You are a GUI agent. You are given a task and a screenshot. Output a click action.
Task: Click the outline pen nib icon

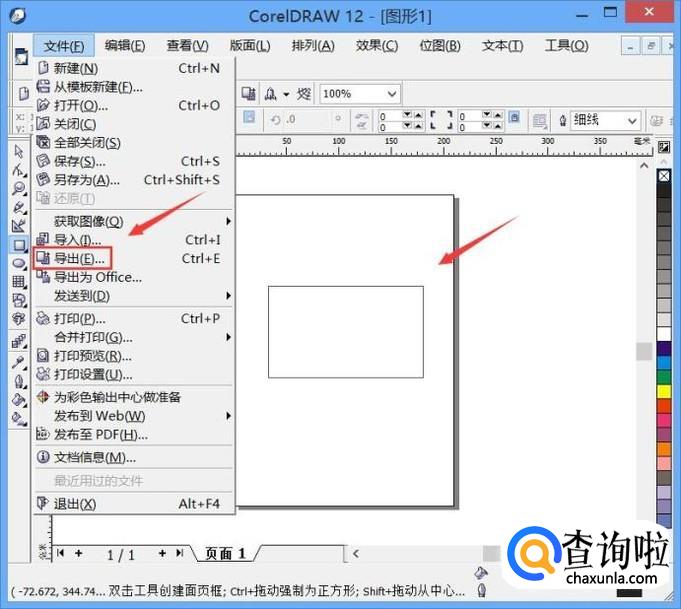pyautogui.click(x=563, y=120)
